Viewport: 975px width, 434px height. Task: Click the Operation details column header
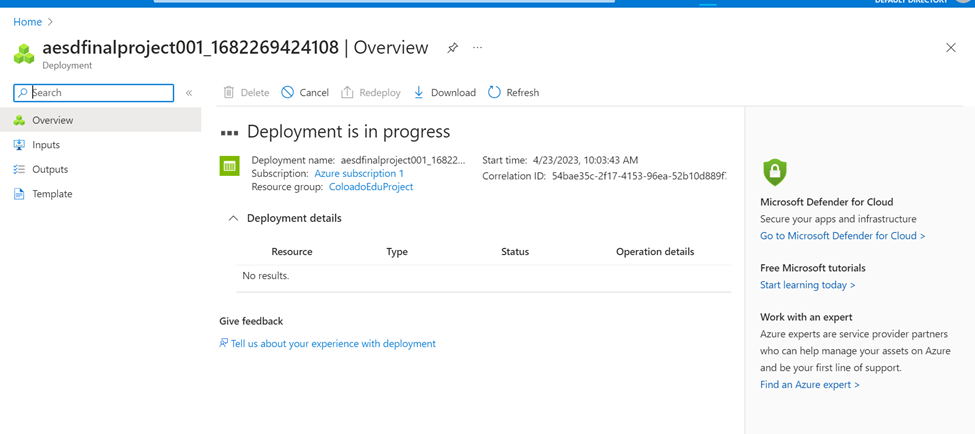coord(655,252)
